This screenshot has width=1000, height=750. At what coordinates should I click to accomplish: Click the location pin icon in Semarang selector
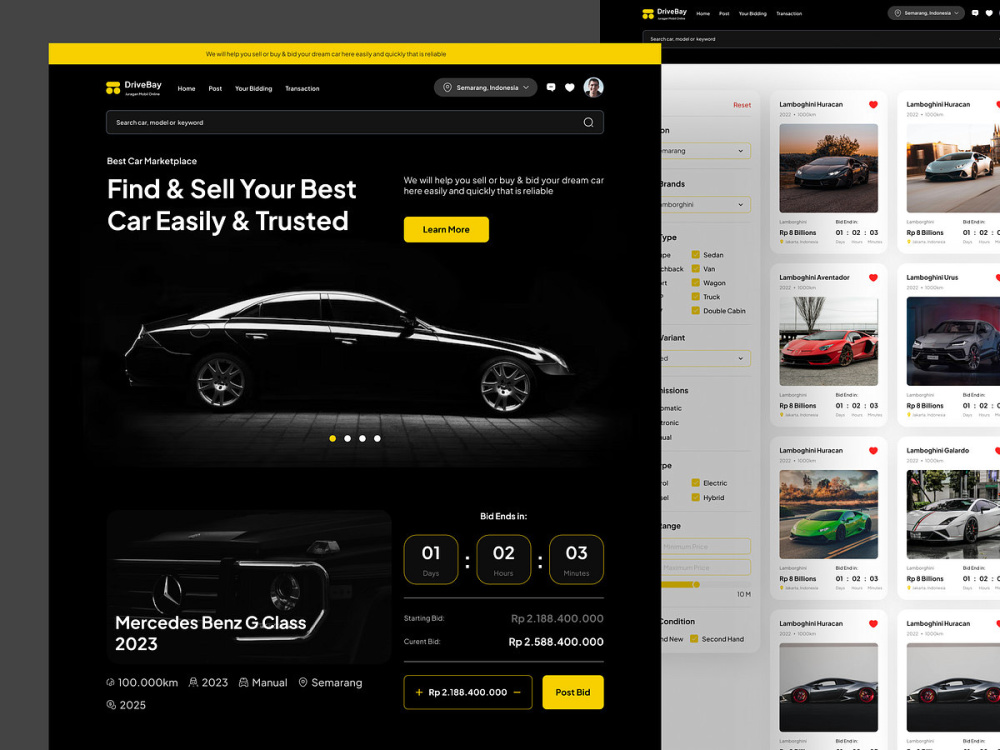pyautogui.click(x=447, y=87)
